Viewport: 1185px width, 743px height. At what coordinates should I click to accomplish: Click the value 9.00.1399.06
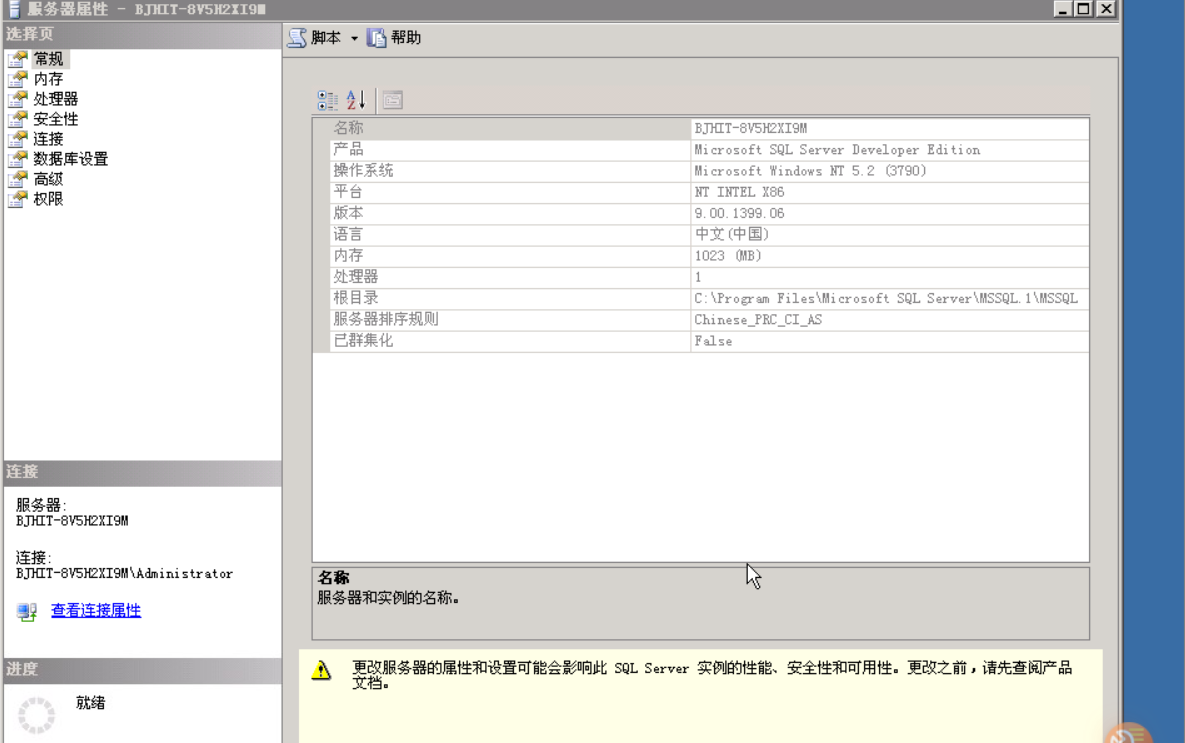(739, 213)
